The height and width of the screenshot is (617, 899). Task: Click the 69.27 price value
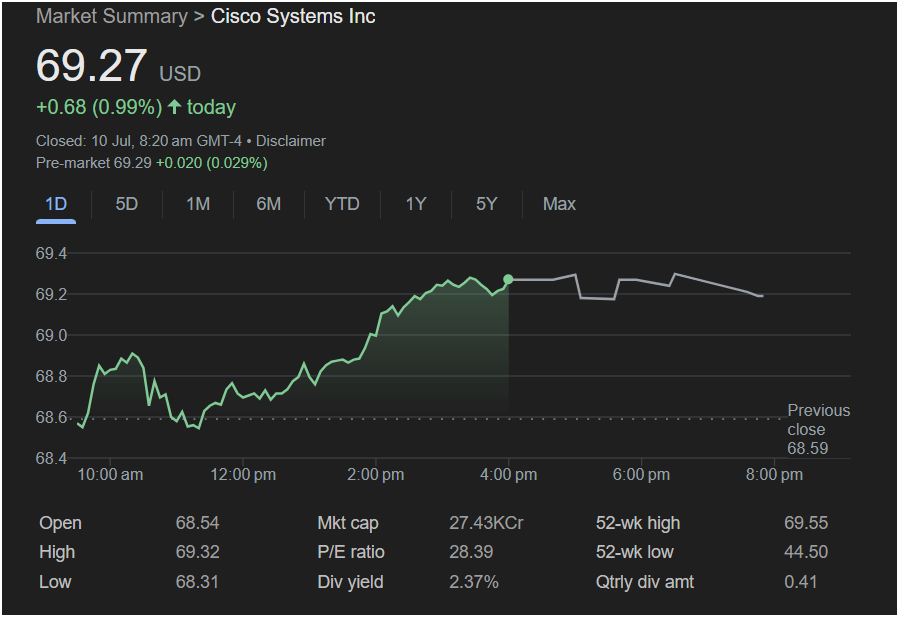[92, 65]
